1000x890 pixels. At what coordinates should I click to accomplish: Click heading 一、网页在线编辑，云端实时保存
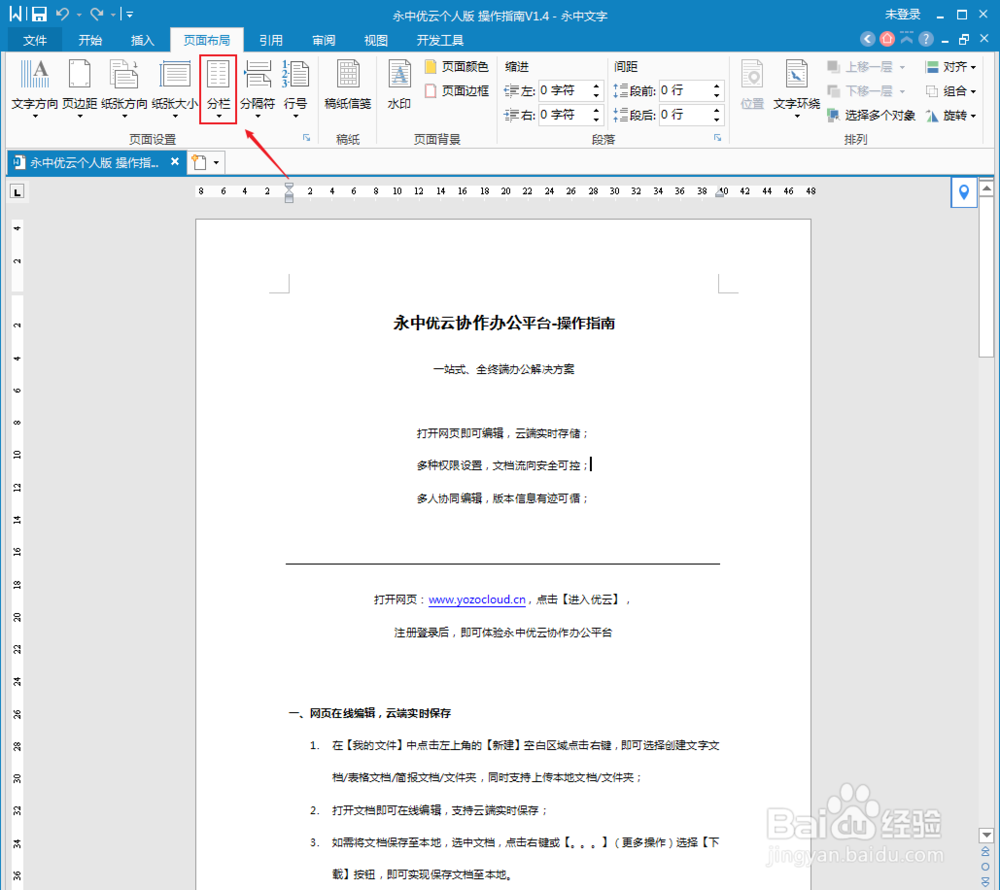pos(370,713)
